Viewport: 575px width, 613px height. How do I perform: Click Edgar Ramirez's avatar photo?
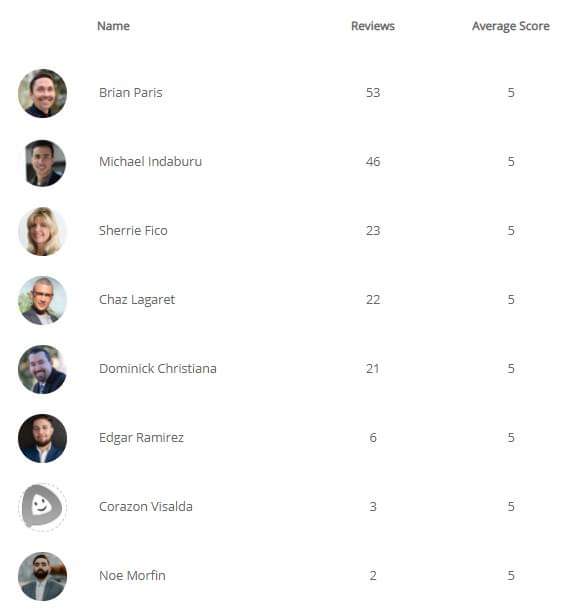[x=43, y=439]
